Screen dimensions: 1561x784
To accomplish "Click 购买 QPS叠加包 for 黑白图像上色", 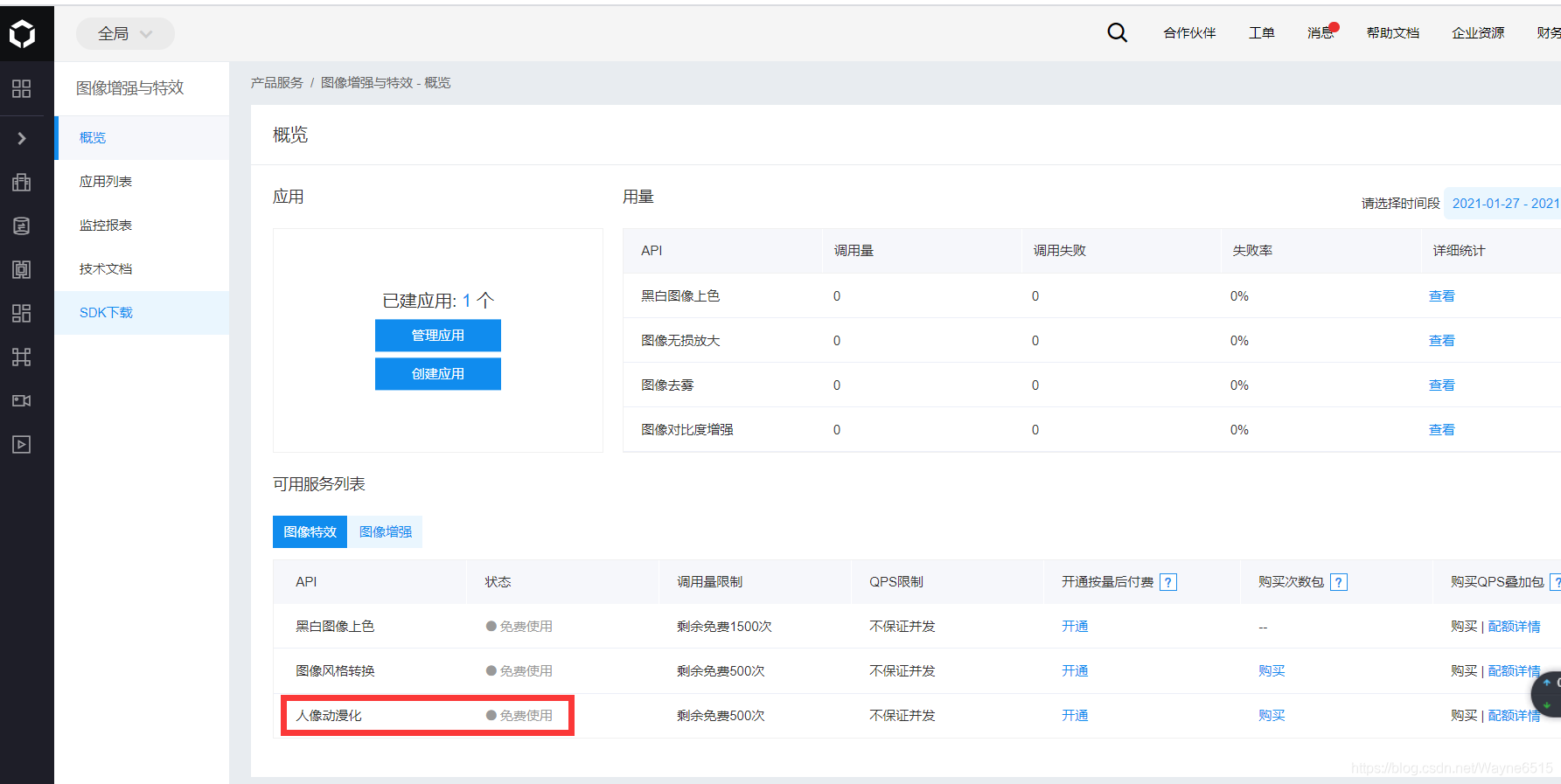I will tap(1463, 627).
